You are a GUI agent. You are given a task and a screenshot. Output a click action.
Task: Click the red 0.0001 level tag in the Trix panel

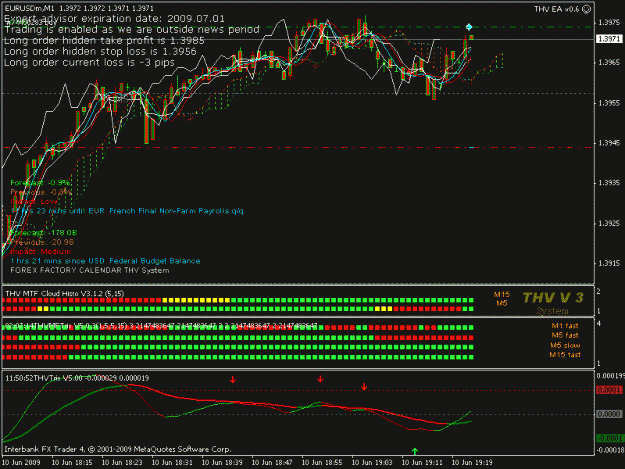(609, 390)
